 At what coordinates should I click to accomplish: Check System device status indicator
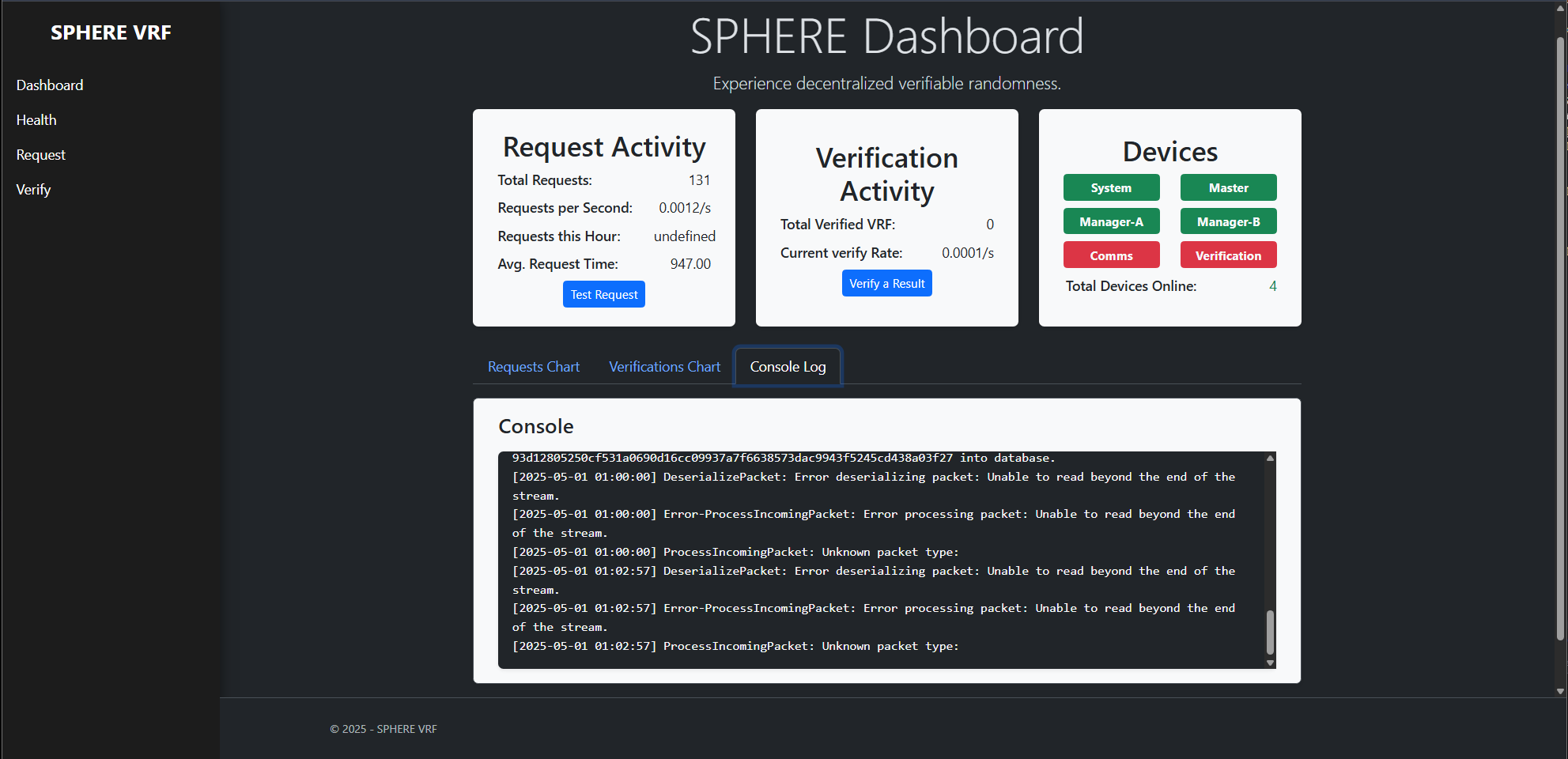[1111, 187]
